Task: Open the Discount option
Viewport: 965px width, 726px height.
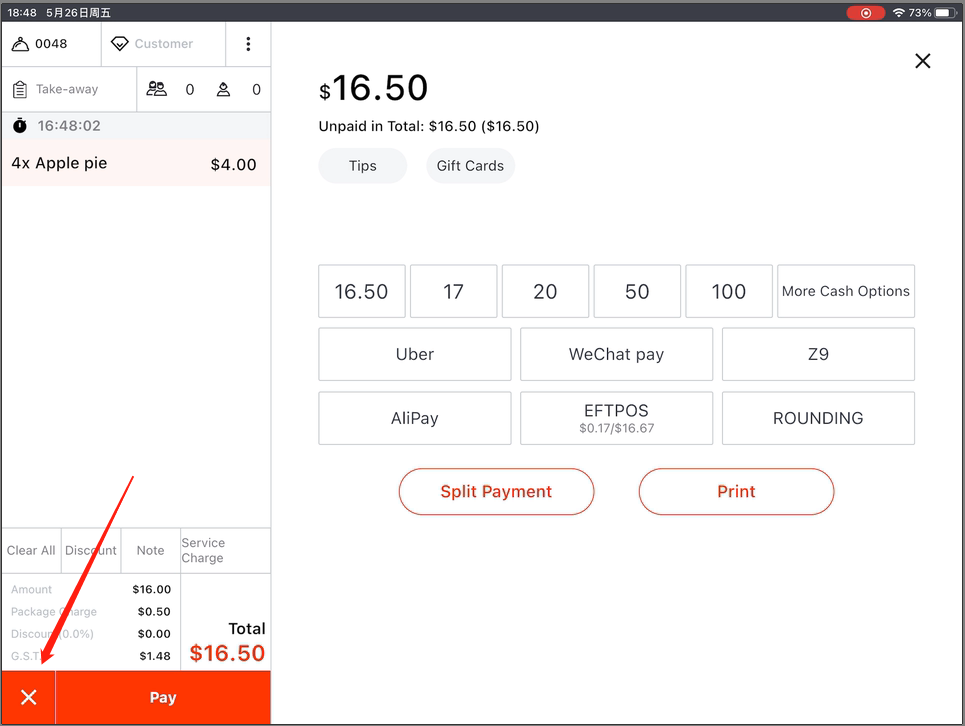Action: [91, 550]
